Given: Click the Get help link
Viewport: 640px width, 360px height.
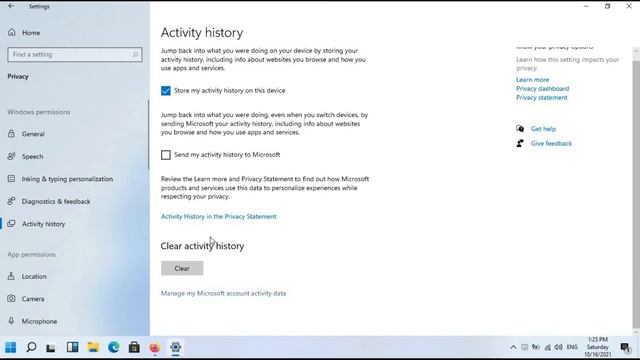Looking at the screenshot, I should (543, 129).
